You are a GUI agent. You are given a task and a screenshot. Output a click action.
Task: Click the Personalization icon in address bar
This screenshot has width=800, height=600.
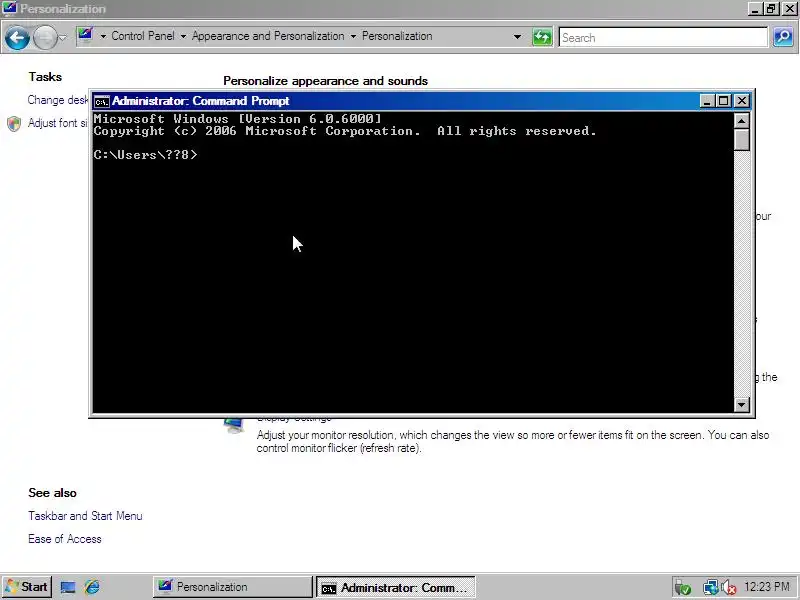(x=85, y=36)
